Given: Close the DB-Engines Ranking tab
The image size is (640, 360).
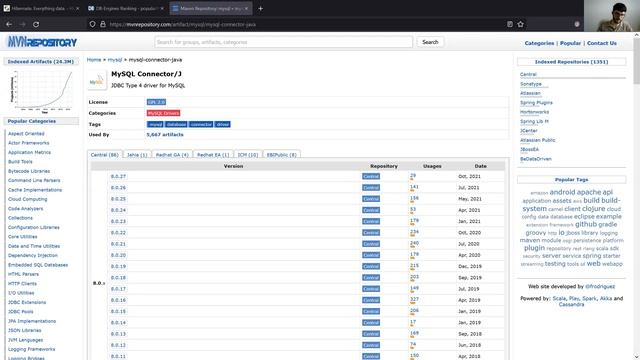Looking at the screenshot, I should [162, 8].
